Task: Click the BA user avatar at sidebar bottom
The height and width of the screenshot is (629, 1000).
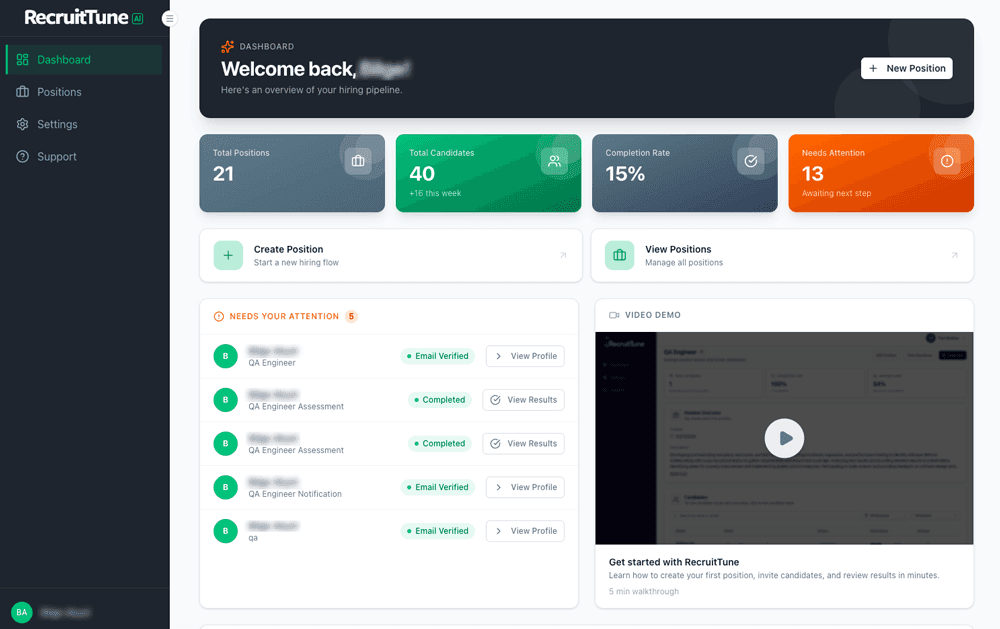Action: tap(22, 612)
